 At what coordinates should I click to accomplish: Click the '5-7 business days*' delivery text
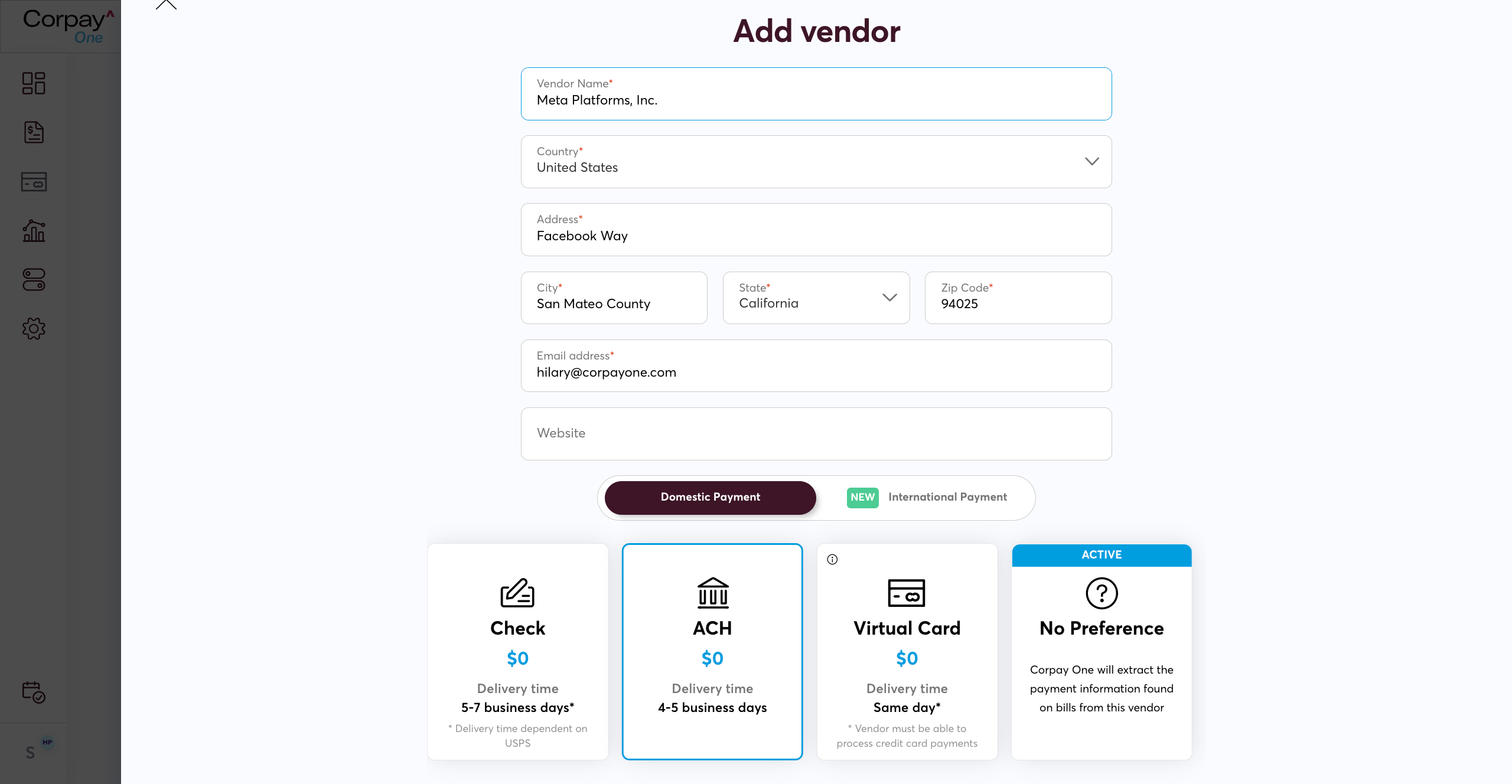pos(518,707)
